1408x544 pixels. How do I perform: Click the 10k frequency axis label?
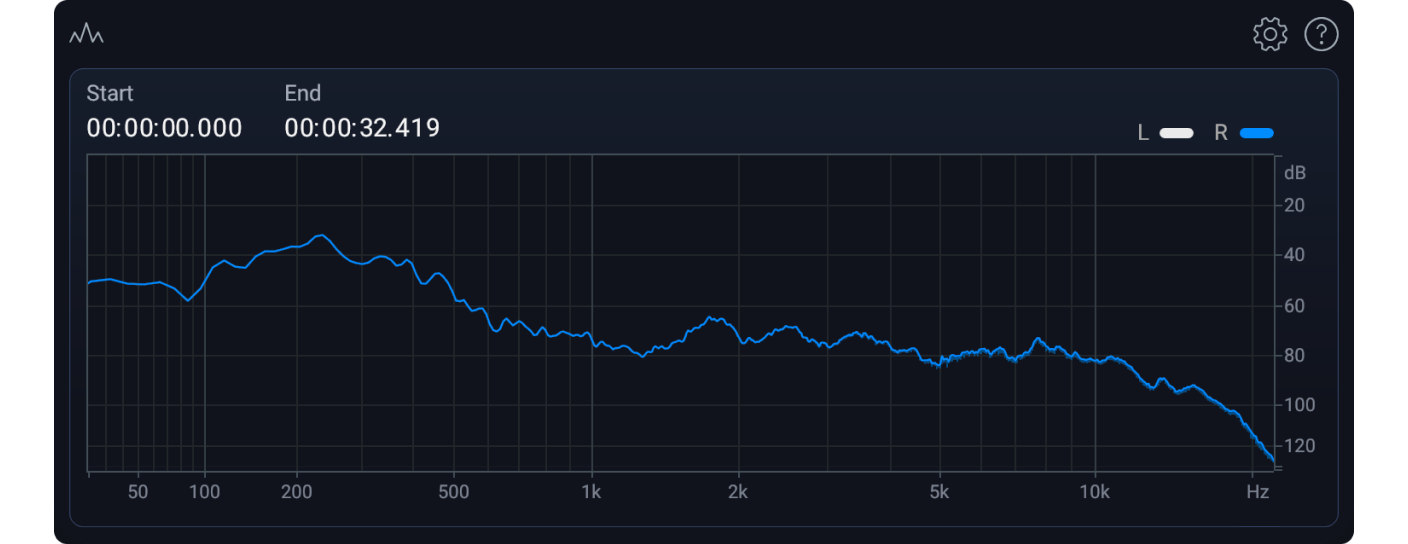tap(1095, 492)
